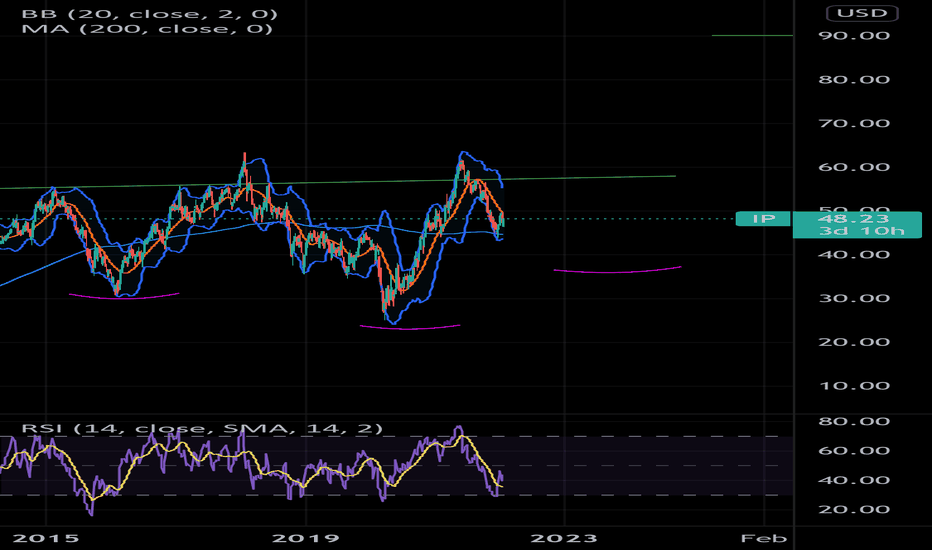932x550 pixels.
Task: Click the Feb time axis label
Action: (764, 538)
